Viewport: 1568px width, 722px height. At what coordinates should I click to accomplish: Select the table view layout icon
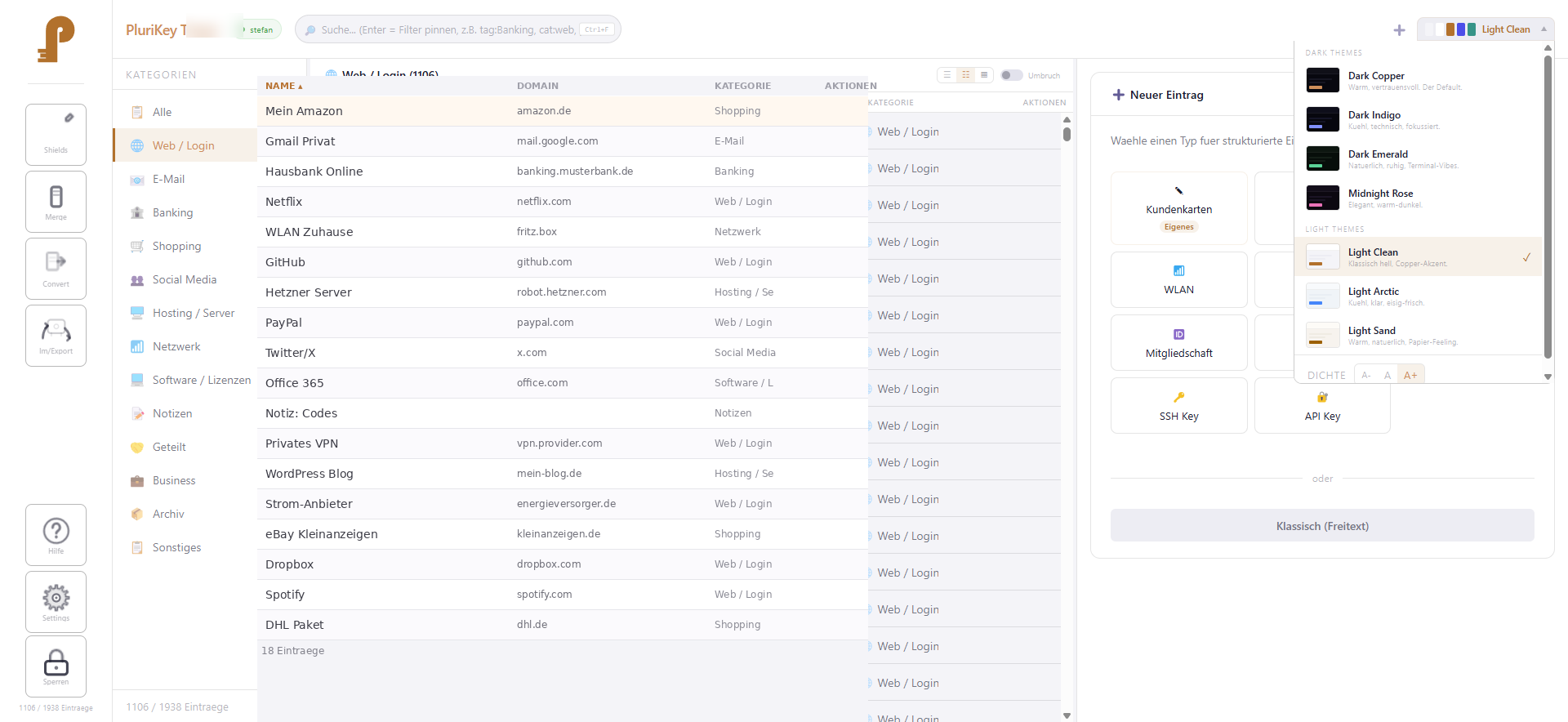pos(984,75)
